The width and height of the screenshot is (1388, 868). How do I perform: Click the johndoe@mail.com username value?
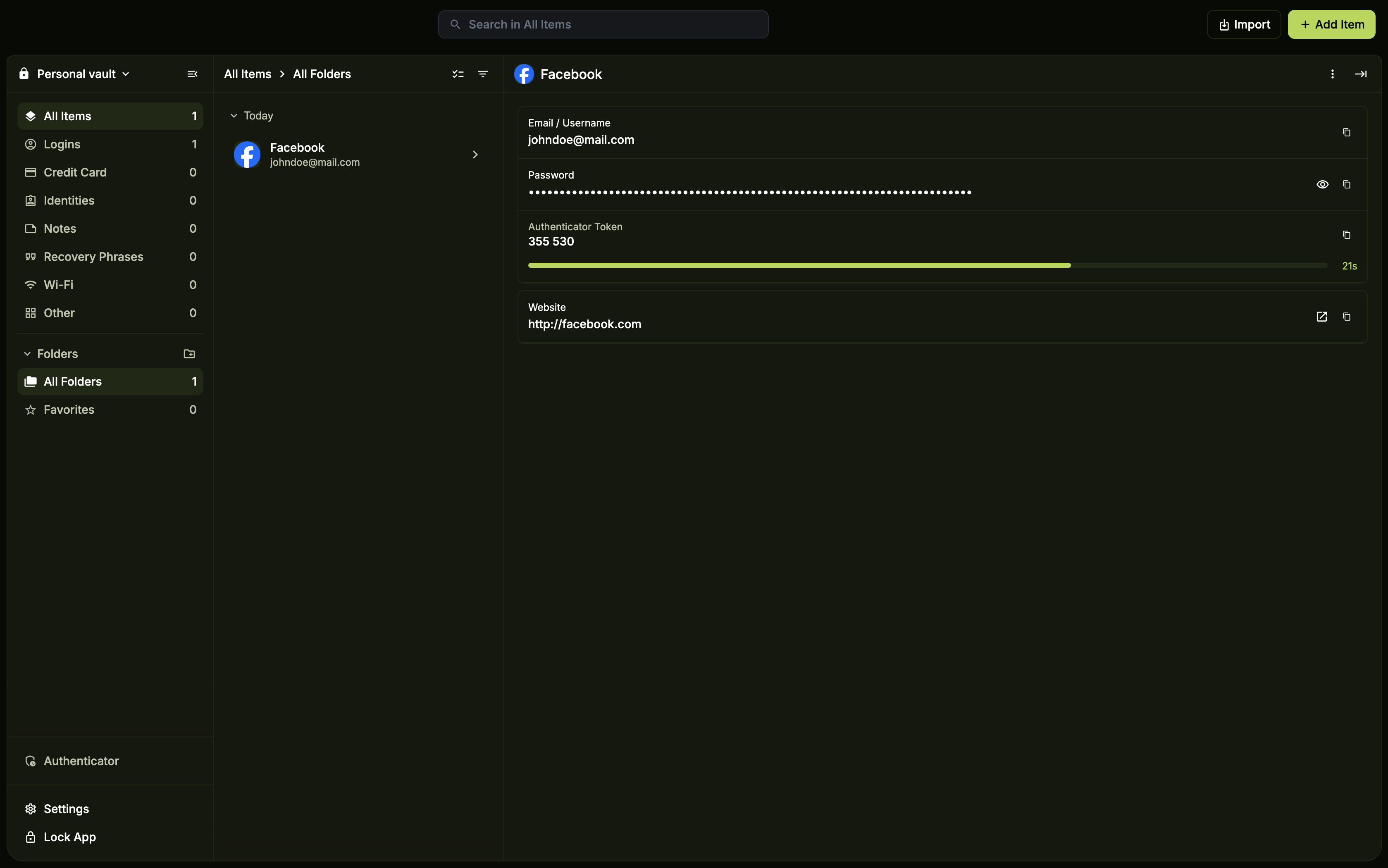[581, 140]
